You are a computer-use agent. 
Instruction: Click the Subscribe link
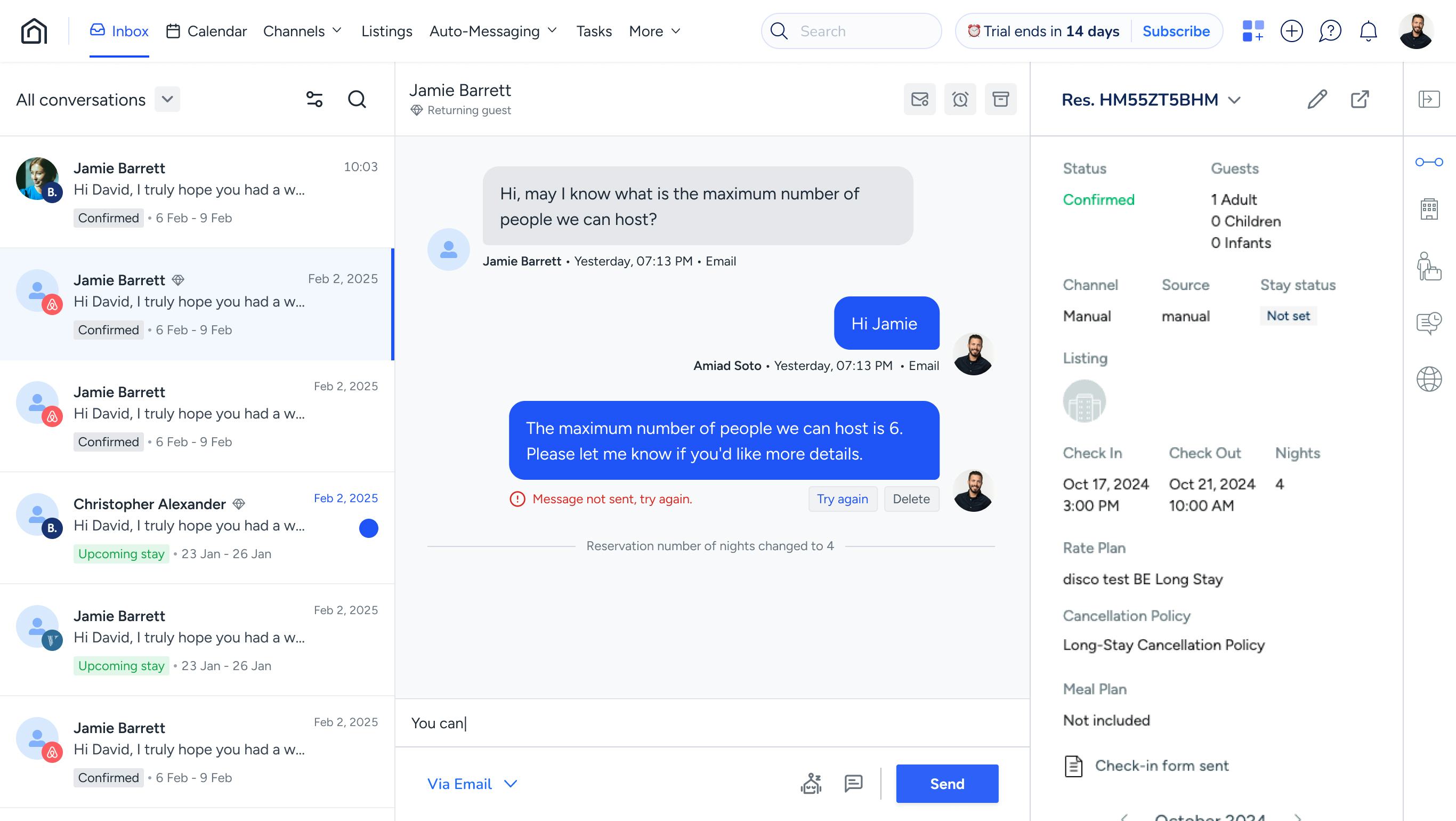pyautogui.click(x=1176, y=31)
